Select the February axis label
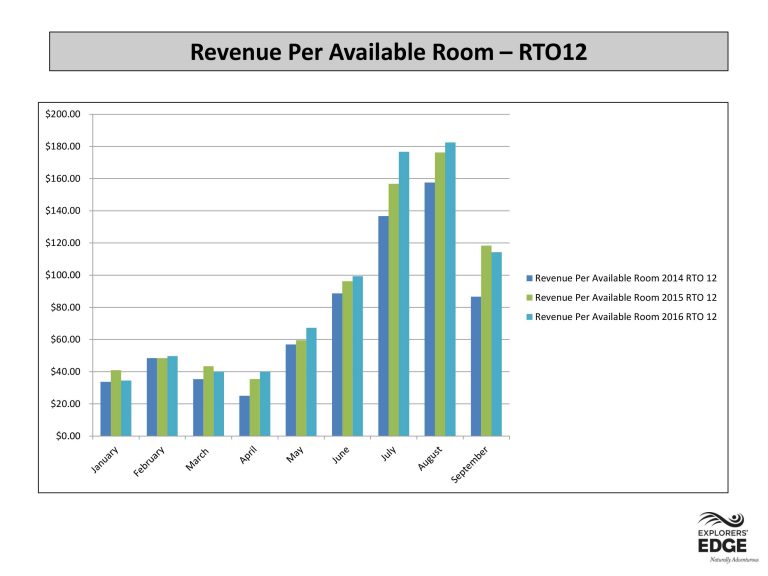Screen dimensions: 768x576 click(x=149, y=461)
